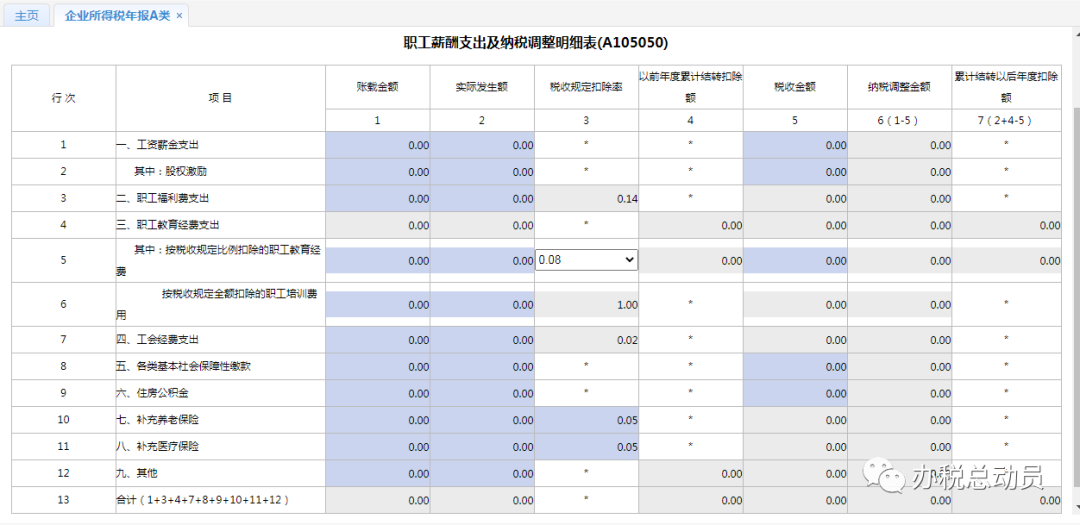Select the 企业所得税年报A类 tab
This screenshot has width=1080, height=525.
point(117,15)
